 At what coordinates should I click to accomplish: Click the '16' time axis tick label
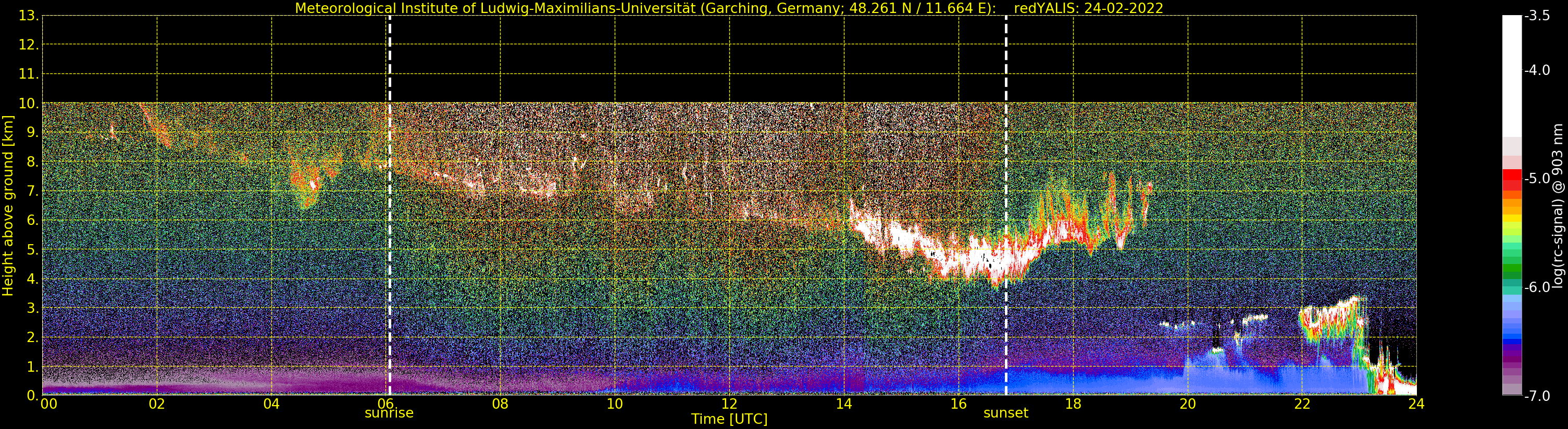click(x=959, y=404)
